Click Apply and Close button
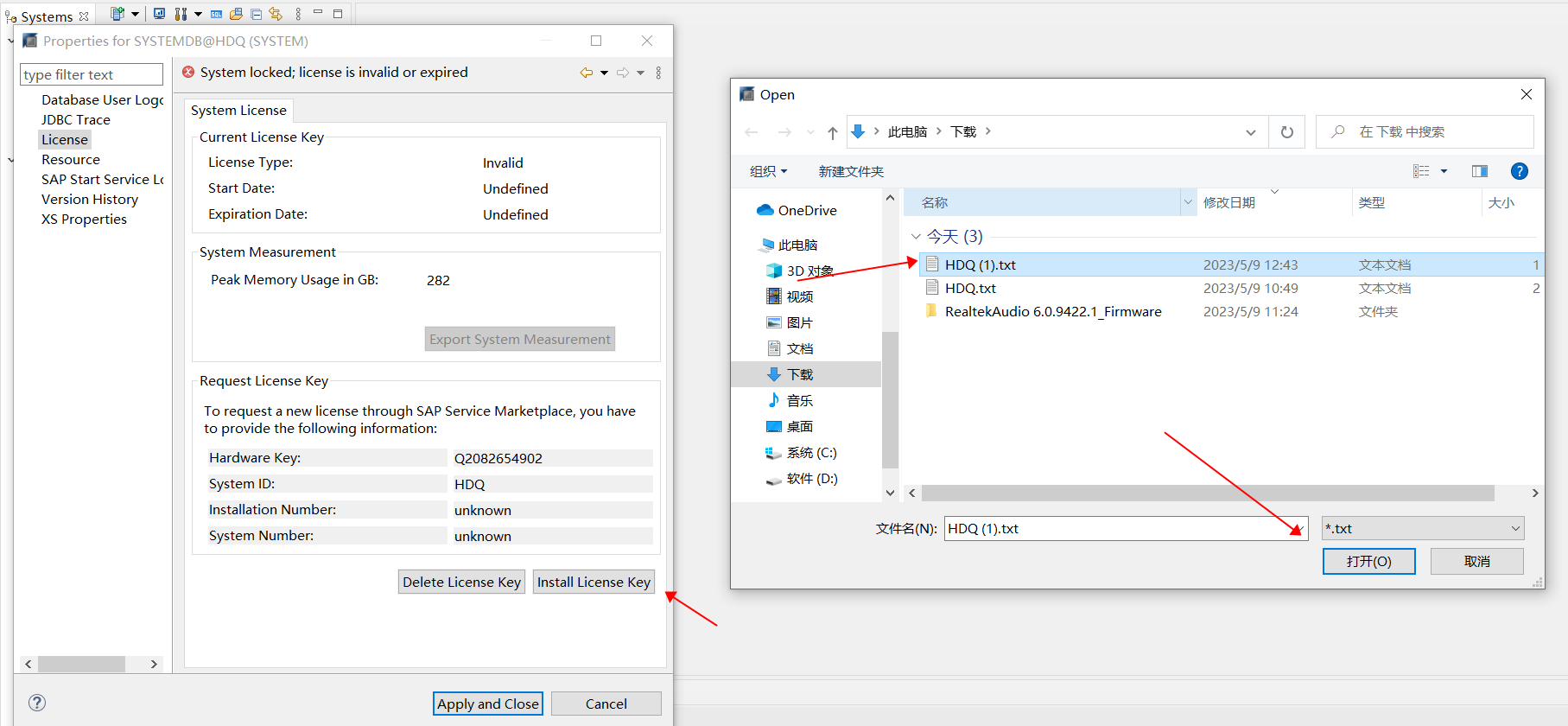This screenshot has height=726, width=1568. [x=488, y=704]
